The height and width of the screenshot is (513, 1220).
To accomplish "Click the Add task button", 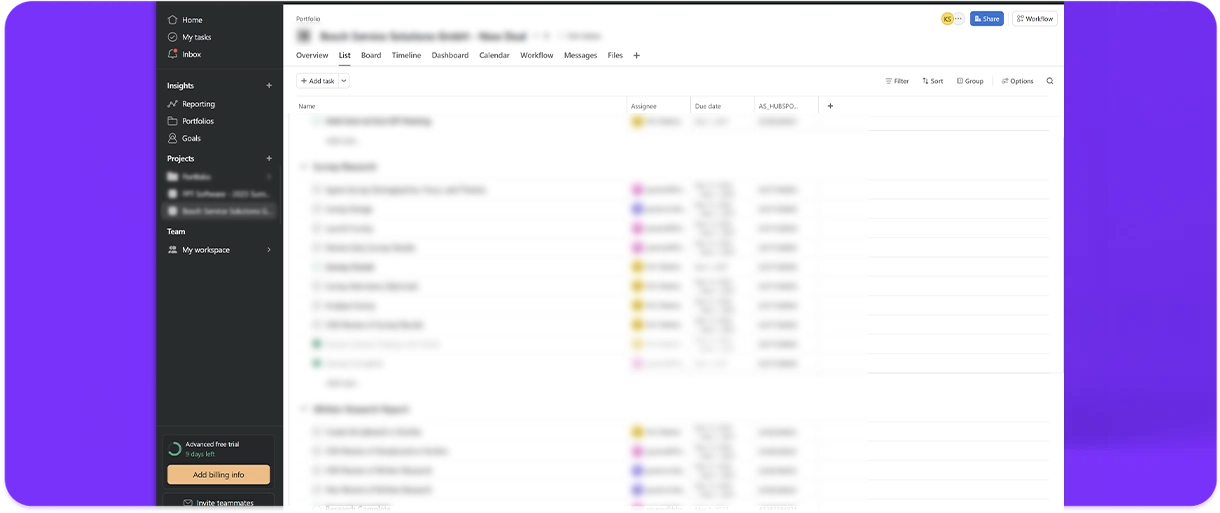I will [x=317, y=81].
